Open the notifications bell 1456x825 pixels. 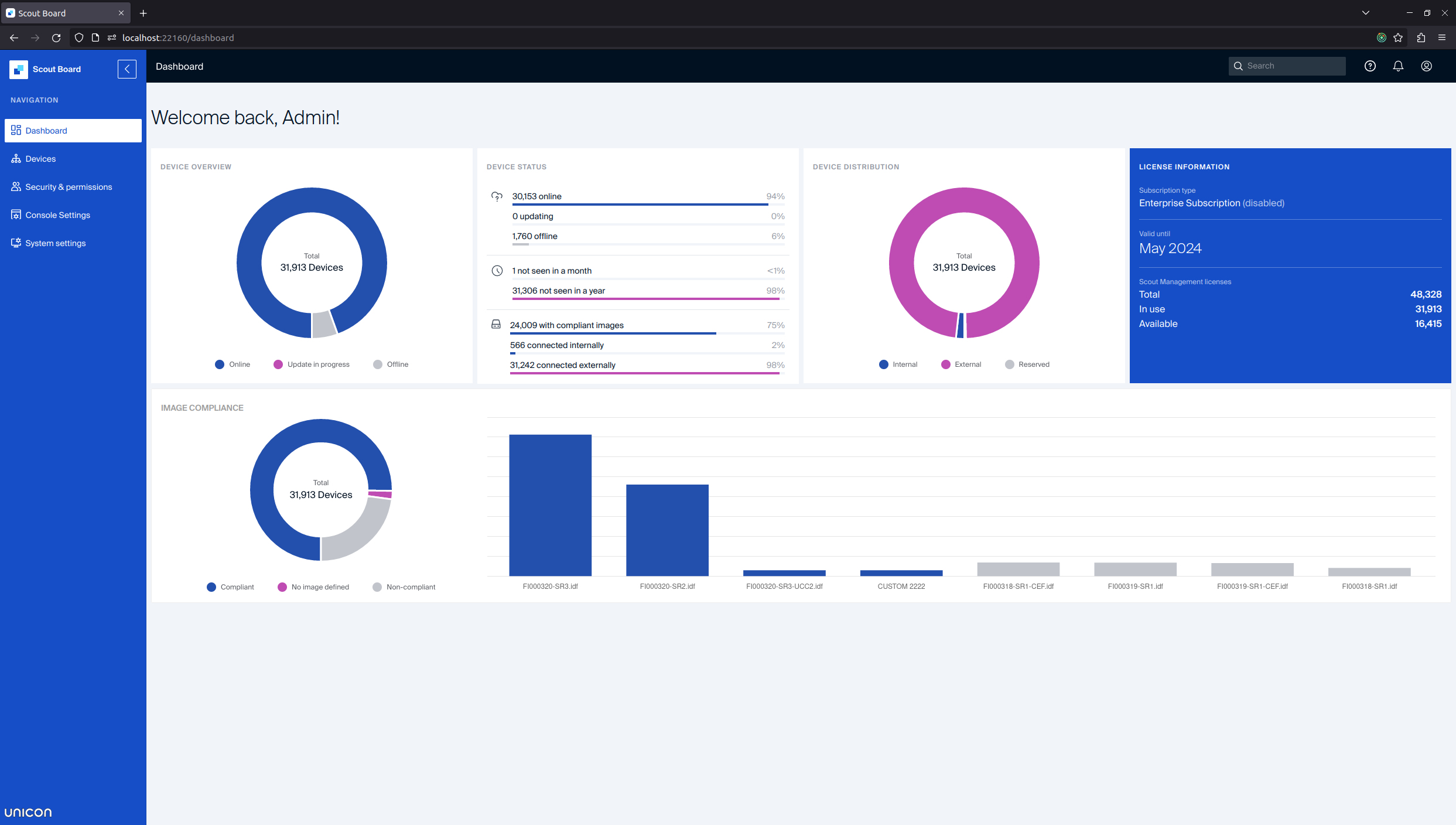[1398, 66]
